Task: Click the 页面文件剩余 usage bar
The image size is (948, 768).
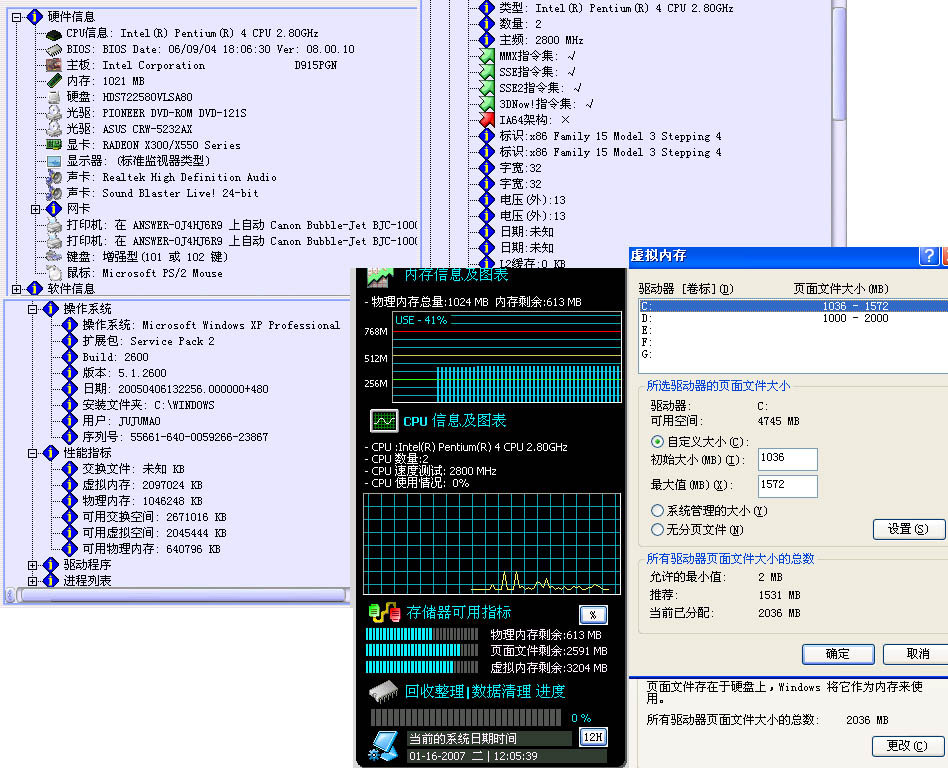Action: pos(422,650)
